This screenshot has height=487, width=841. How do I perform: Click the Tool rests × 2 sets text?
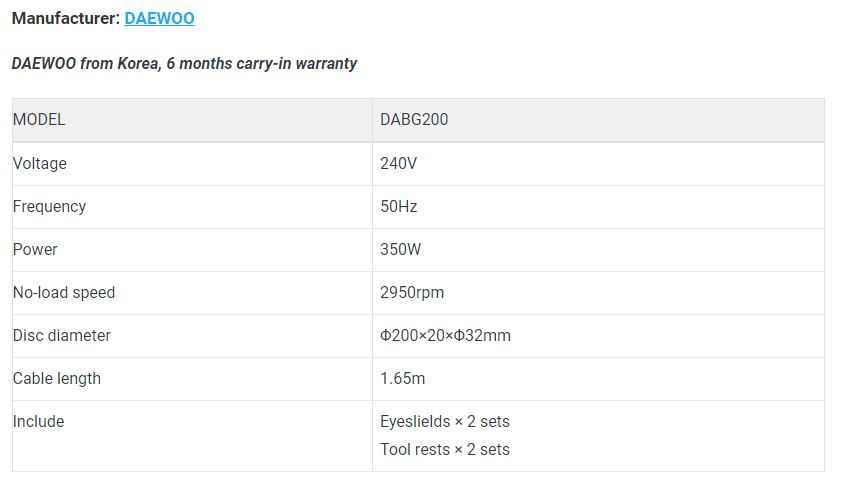click(x=445, y=449)
